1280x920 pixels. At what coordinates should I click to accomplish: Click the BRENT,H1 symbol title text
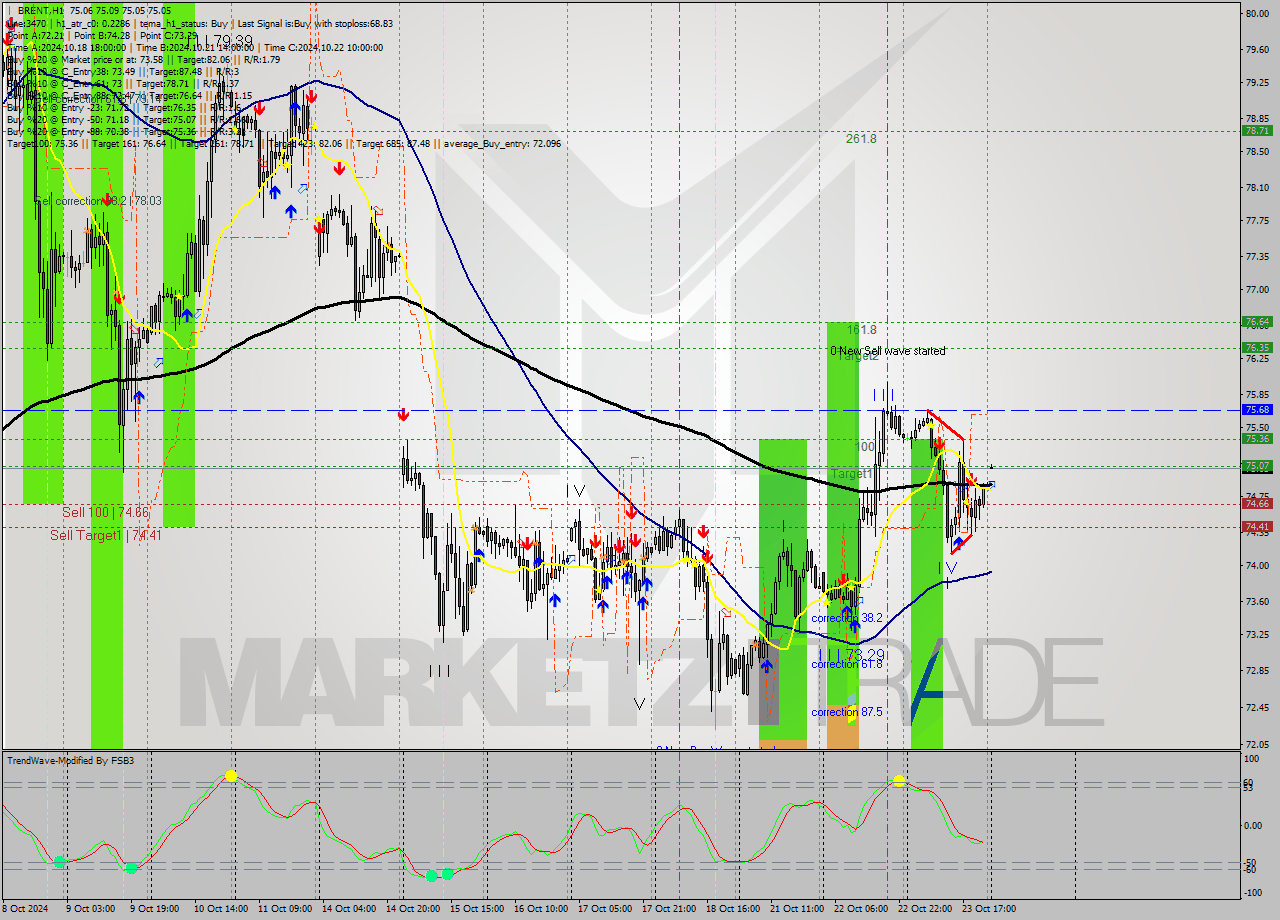point(43,9)
